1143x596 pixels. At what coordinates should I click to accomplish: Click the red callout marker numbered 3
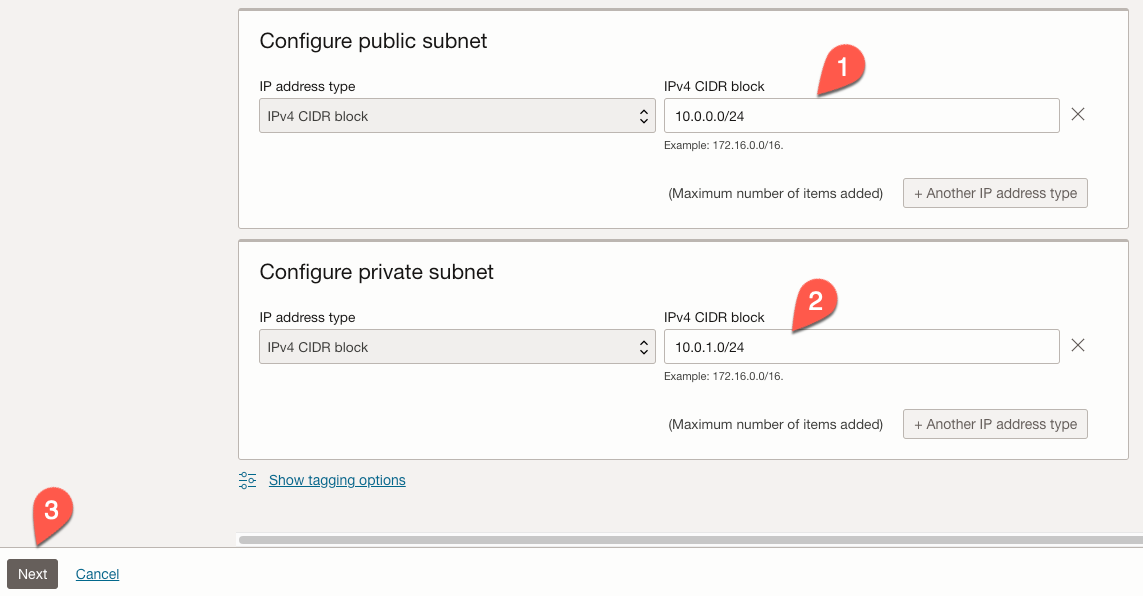click(51, 514)
